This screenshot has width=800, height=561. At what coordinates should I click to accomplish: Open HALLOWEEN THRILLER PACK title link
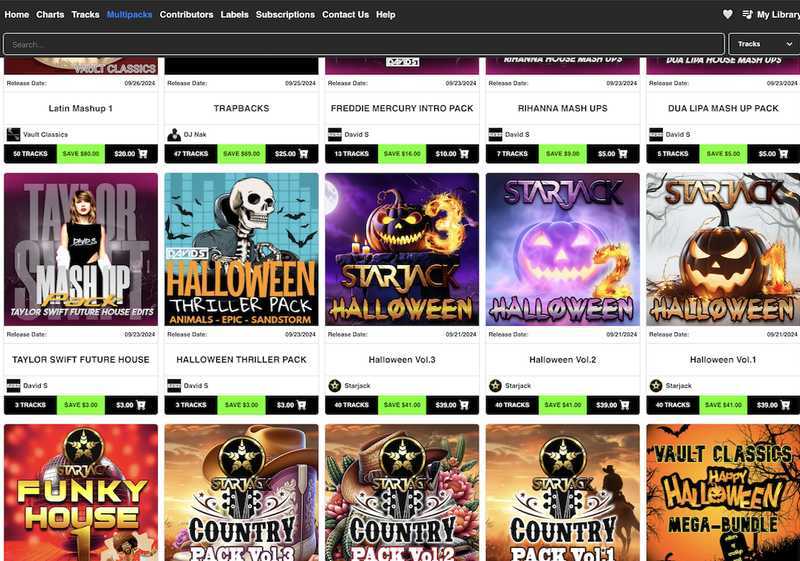[241, 360]
